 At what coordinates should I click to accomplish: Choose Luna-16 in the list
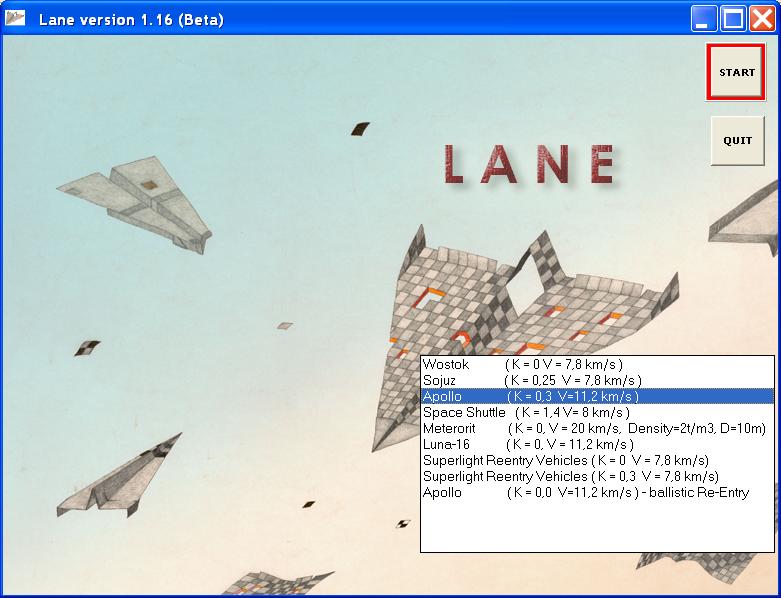coord(527,444)
